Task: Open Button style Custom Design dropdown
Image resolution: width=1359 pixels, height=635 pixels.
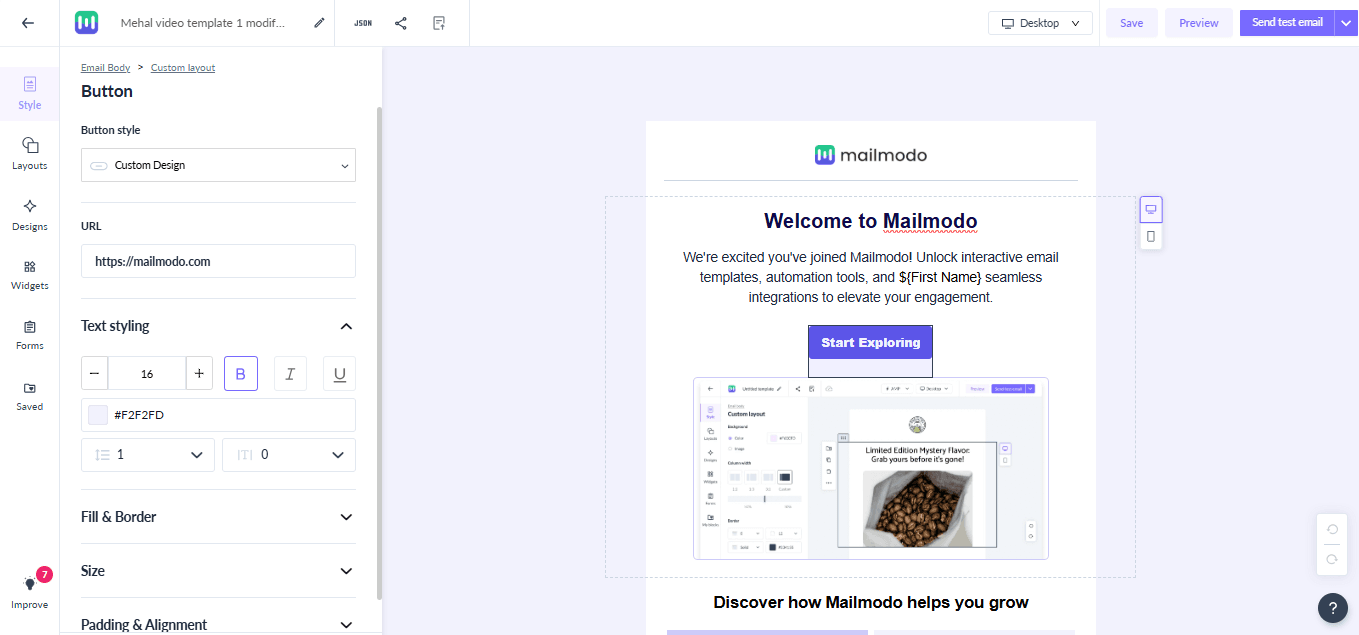Action: (x=218, y=165)
